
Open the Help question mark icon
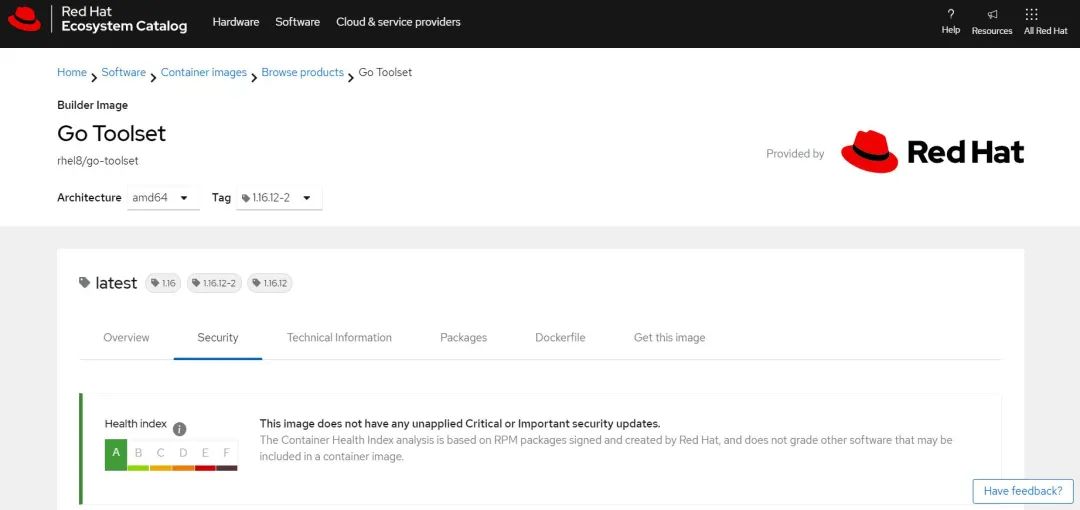click(951, 14)
